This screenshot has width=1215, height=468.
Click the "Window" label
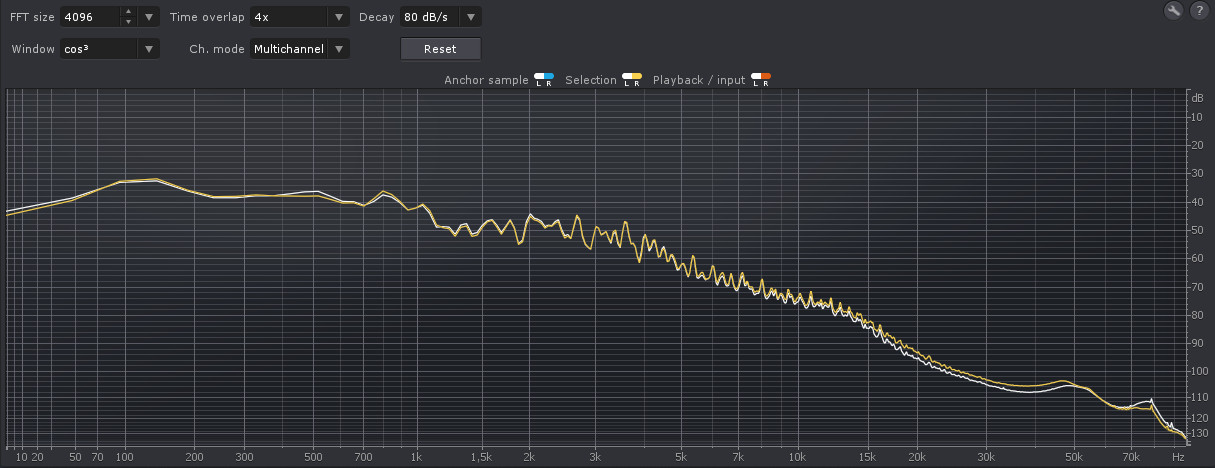click(x=32, y=48)
